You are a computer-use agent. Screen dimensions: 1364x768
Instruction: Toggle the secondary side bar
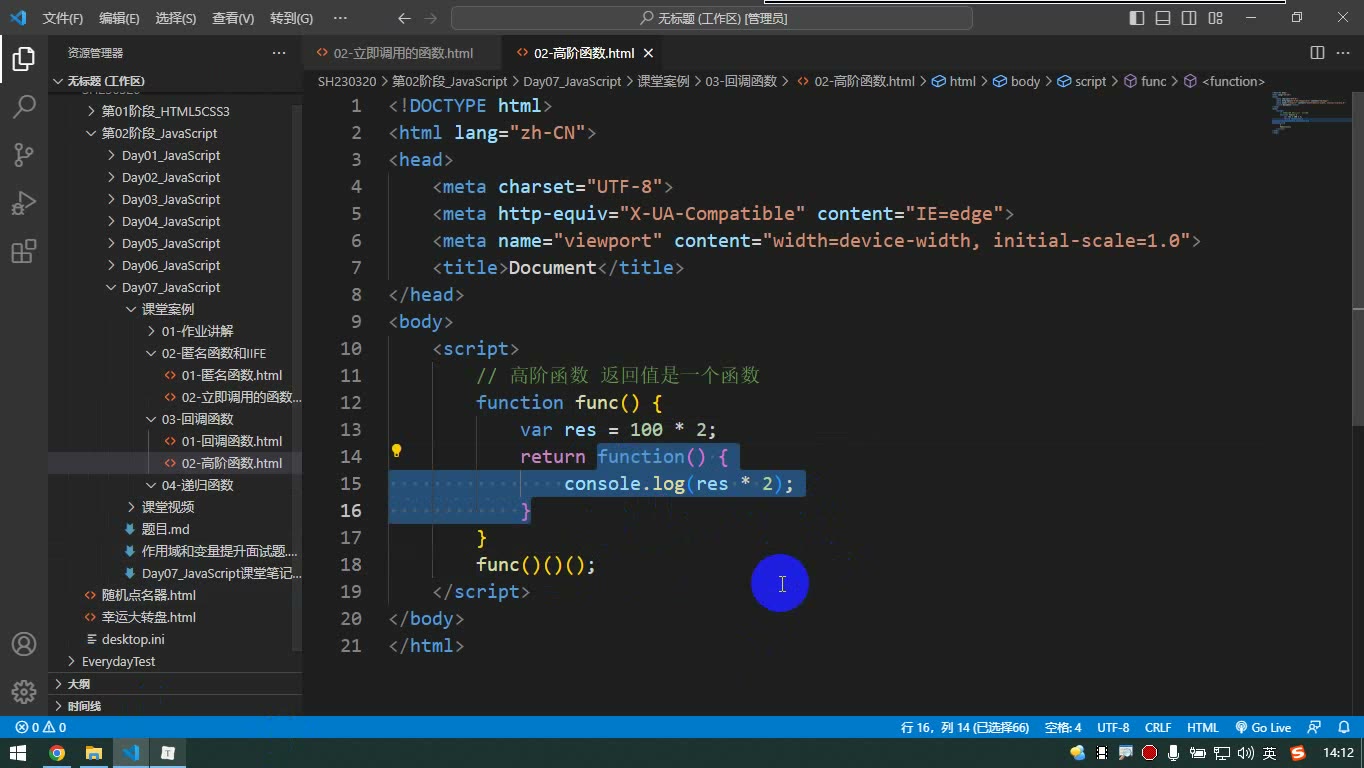coord(1189,18)
